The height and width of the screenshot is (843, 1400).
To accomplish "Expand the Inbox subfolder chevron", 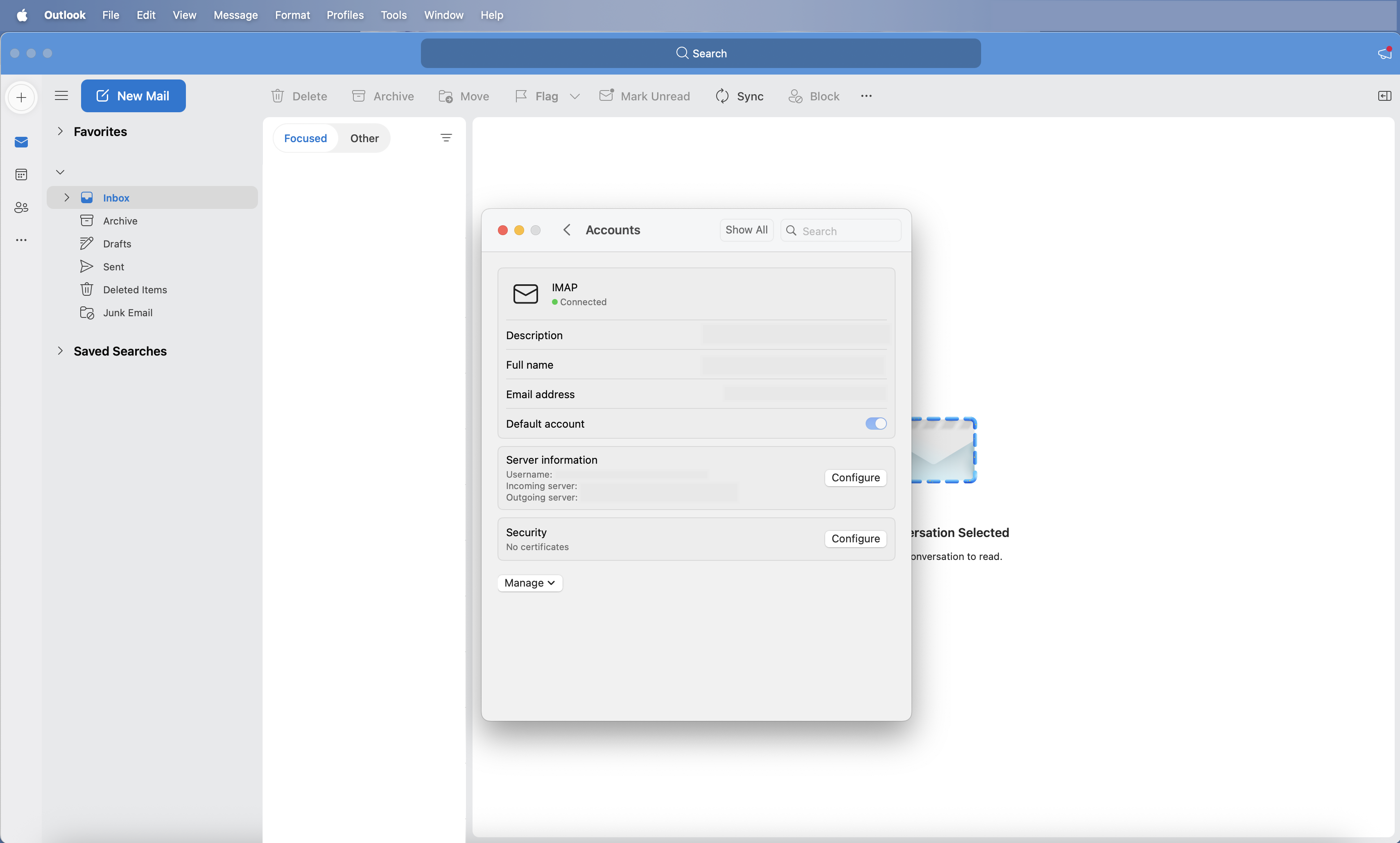I will pos(66,198).
